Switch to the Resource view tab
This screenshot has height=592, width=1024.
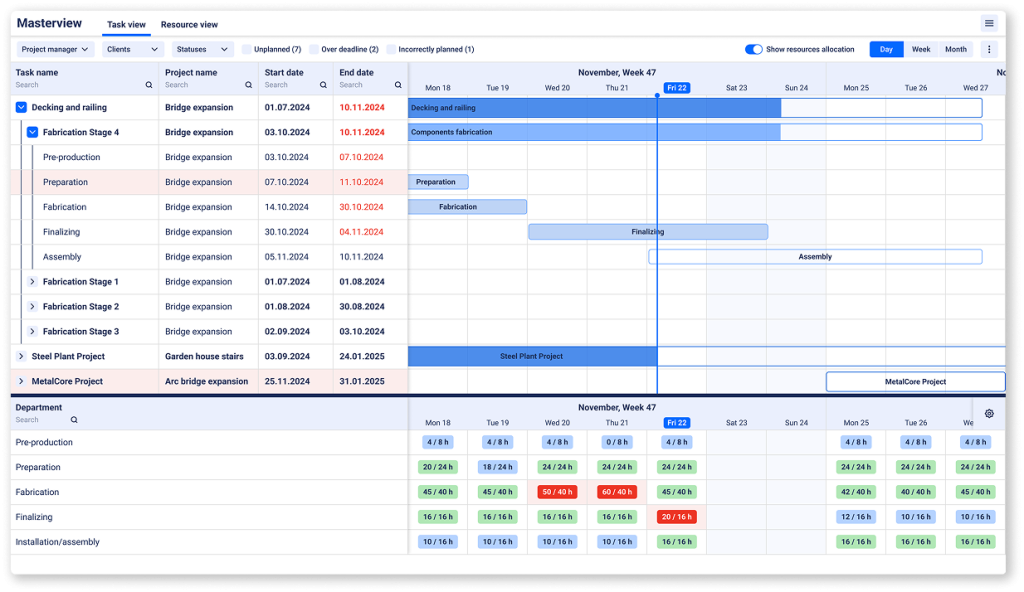[189, 25]
